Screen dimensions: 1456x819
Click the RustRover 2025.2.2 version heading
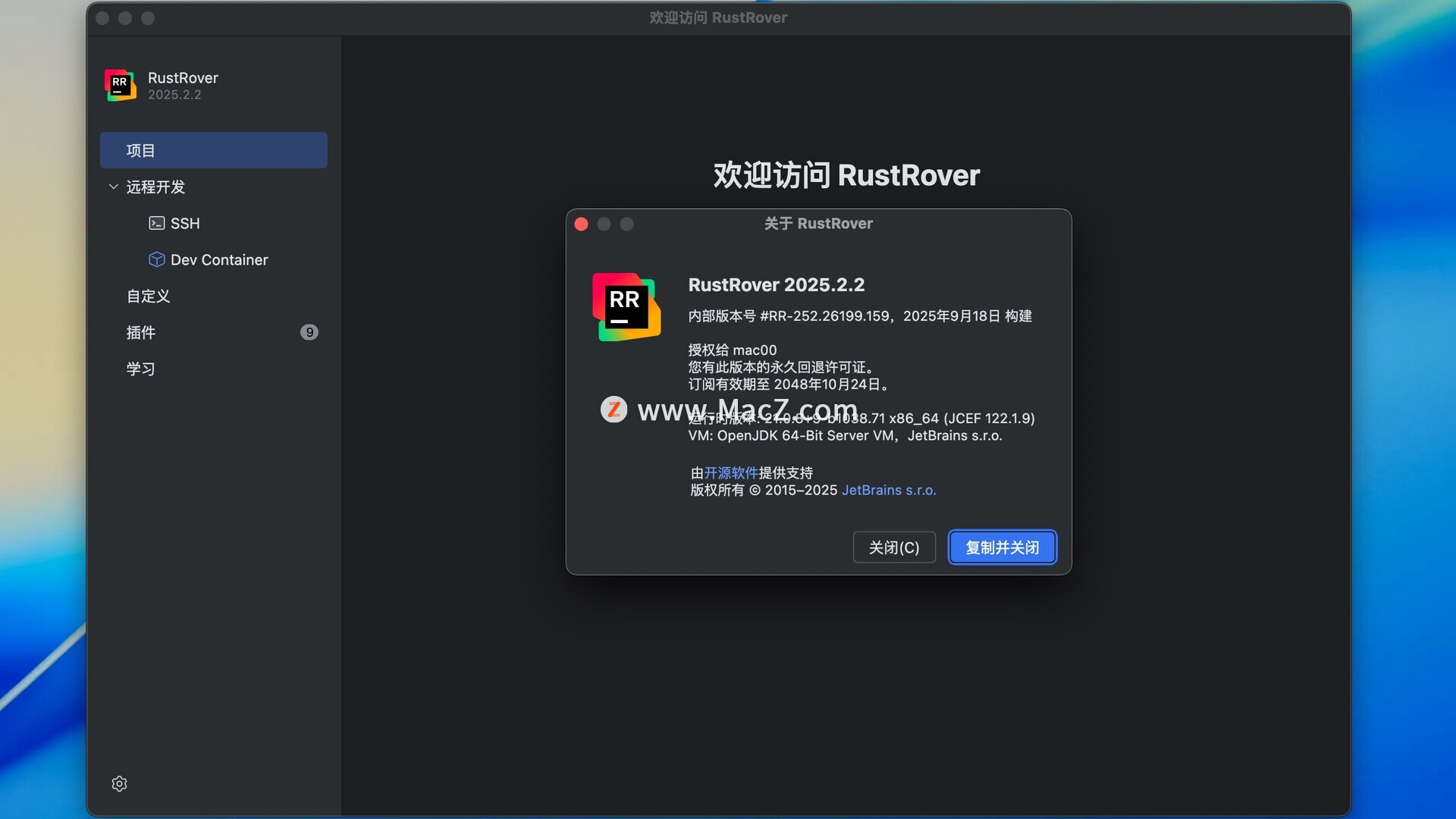[x=776, y=284]
